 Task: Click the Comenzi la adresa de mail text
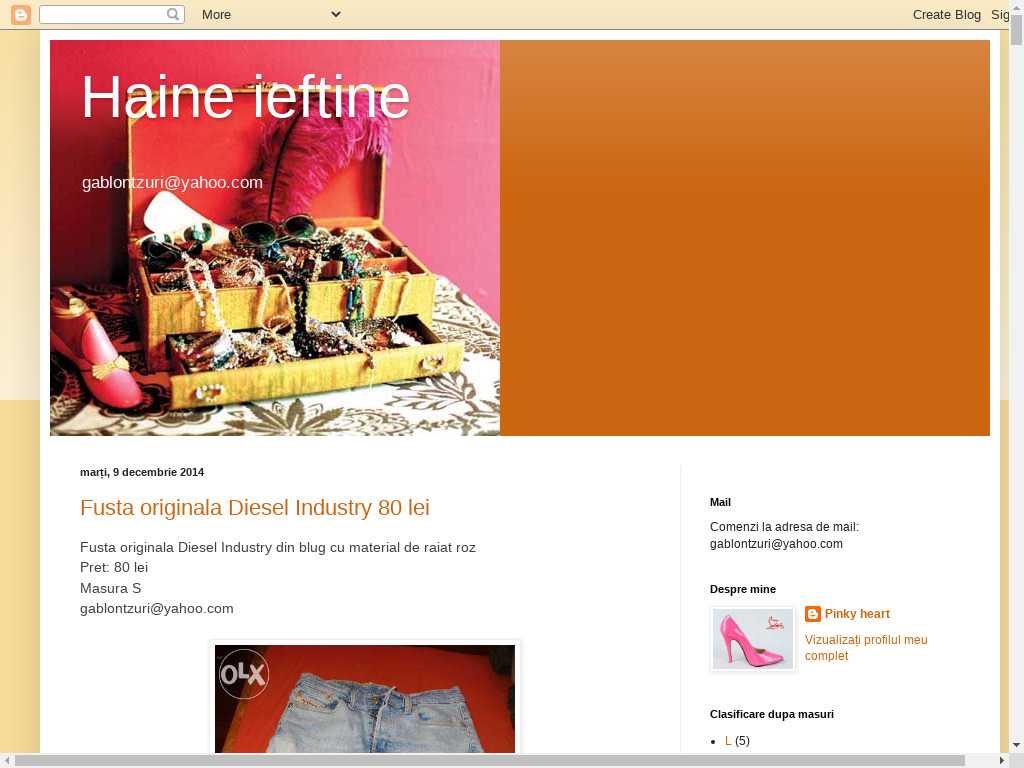pyautogui.click(x=784, y=527)
